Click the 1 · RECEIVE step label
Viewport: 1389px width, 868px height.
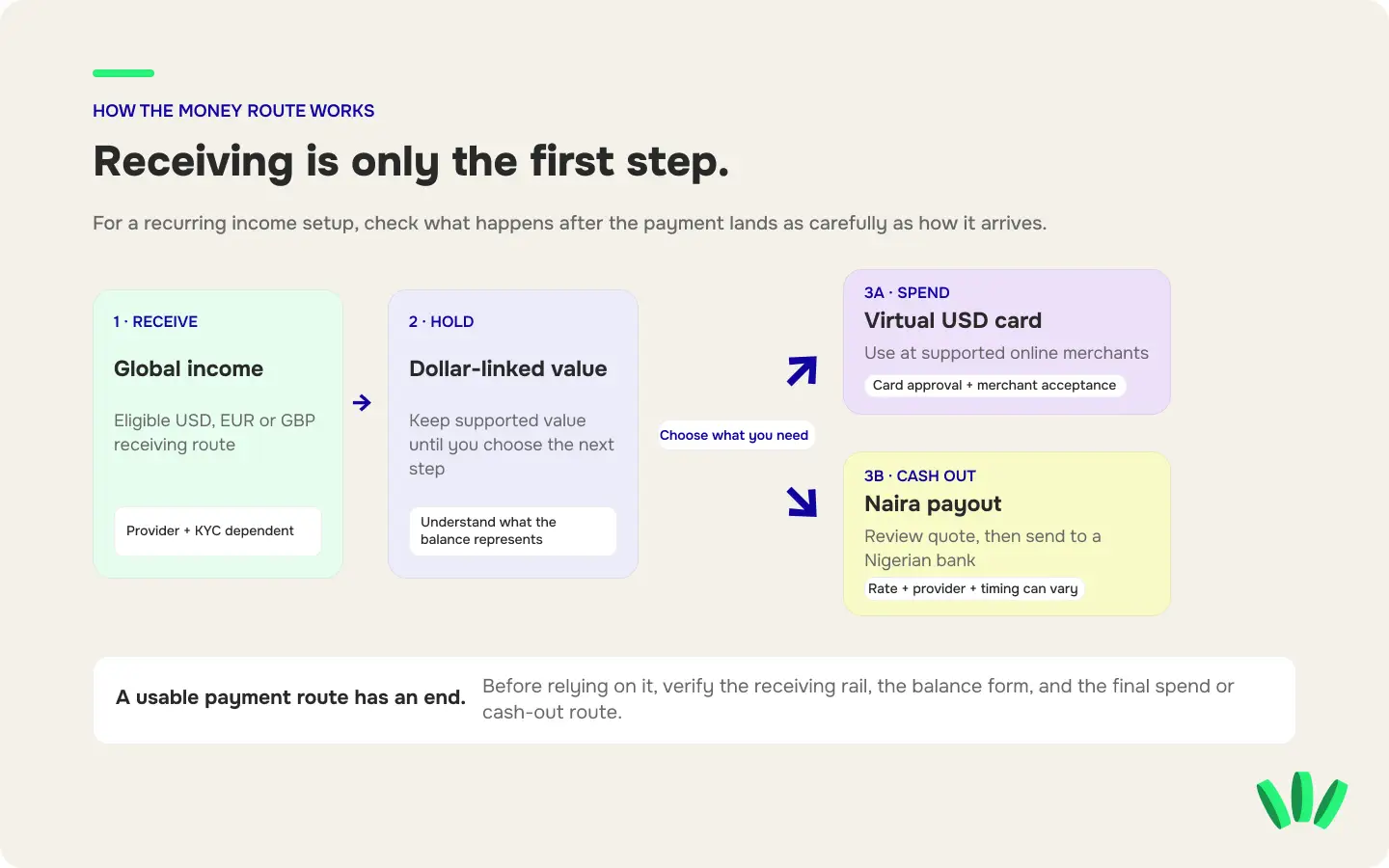155,321
